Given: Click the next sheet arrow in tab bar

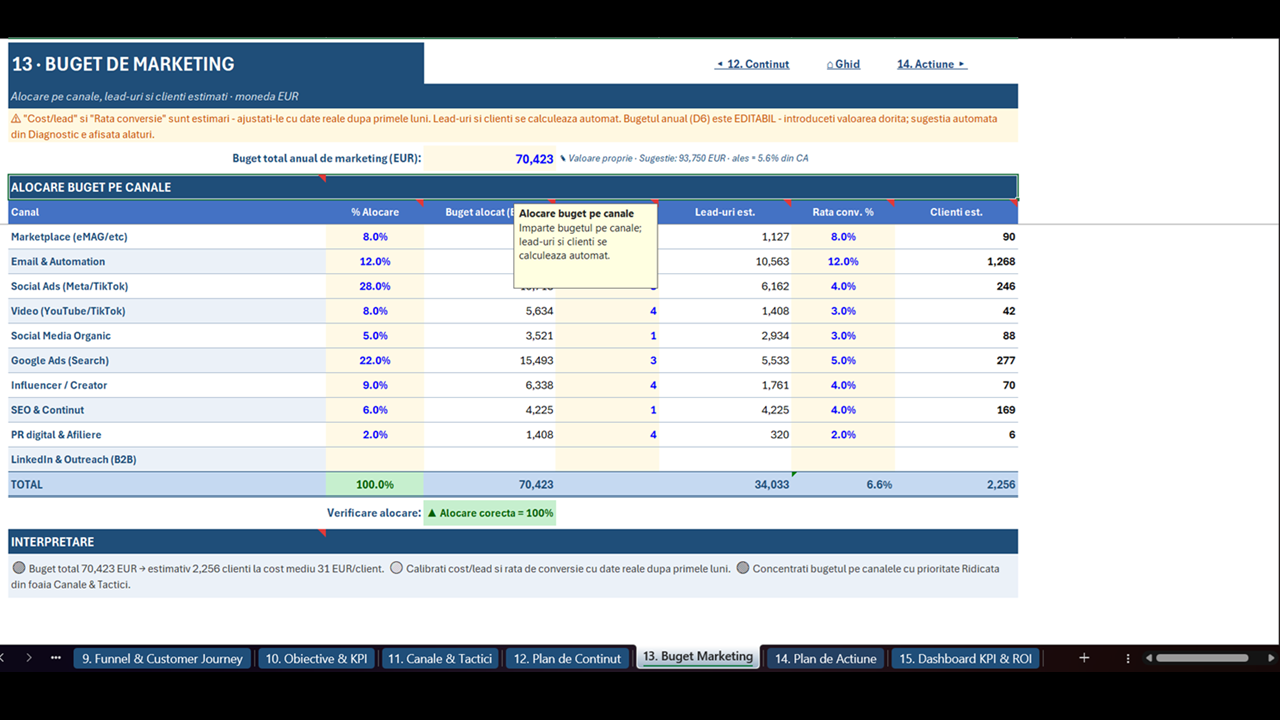Looking at the screenshot, I should coord(29,658).
